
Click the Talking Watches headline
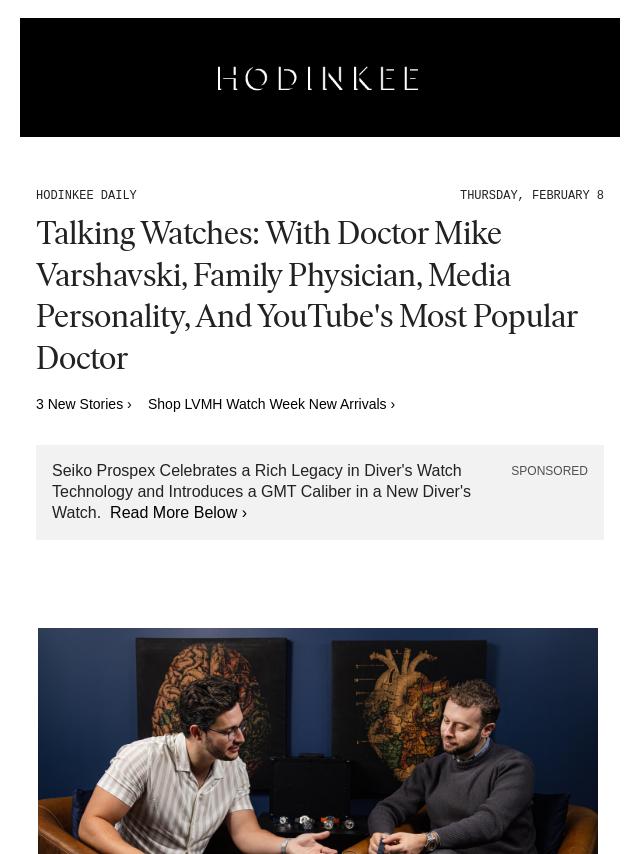coord(307,295)
